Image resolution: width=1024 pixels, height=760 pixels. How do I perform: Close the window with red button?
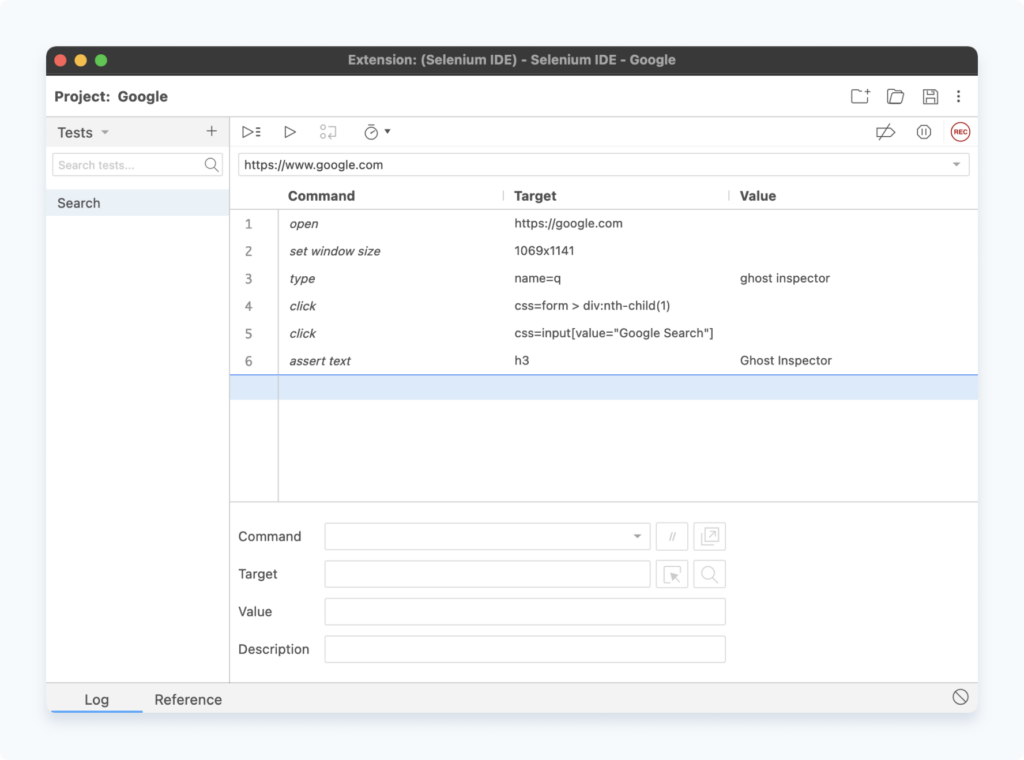(61, 60)
